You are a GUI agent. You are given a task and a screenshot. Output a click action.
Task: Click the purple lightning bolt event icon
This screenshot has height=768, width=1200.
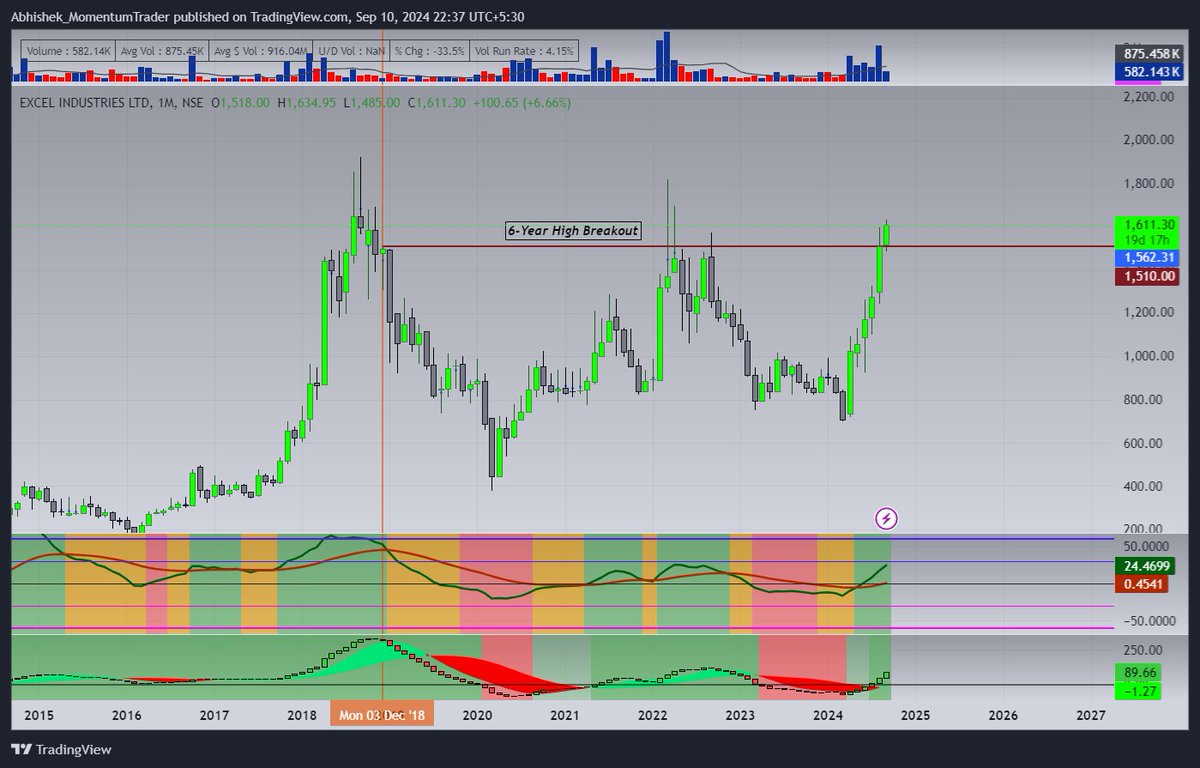886,518
